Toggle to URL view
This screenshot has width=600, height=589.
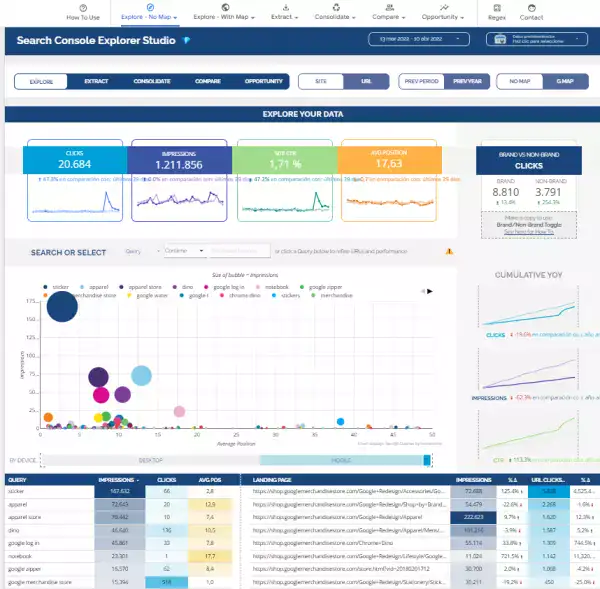click(x=366, y=81)
